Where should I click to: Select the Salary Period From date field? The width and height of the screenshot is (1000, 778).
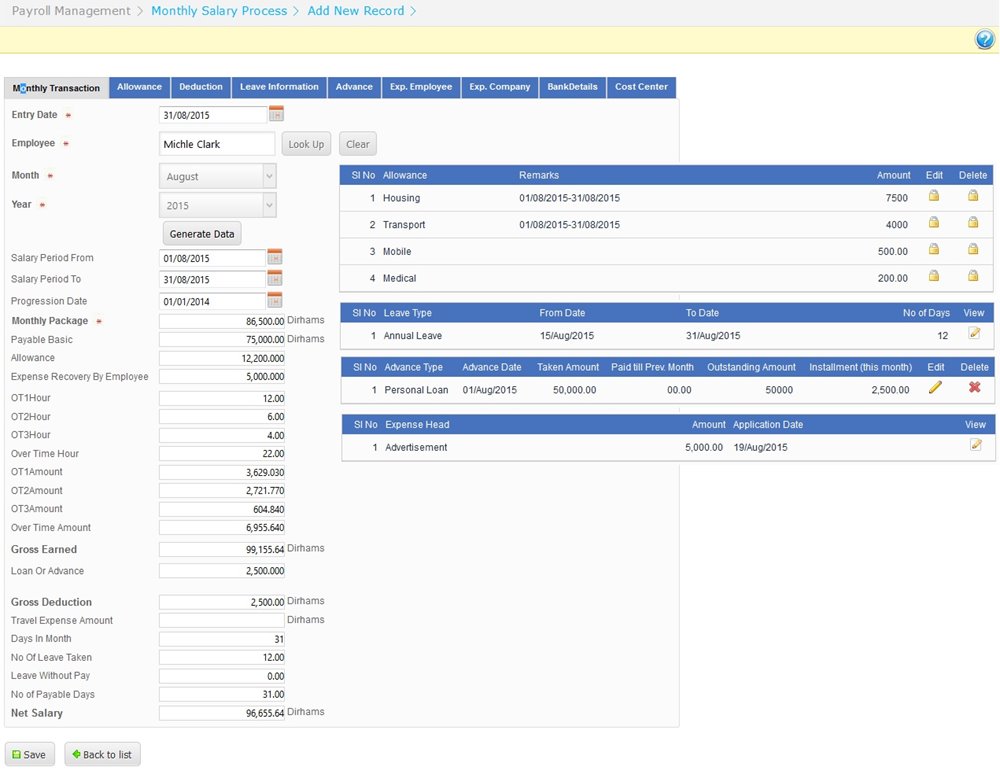pos(212,258)
